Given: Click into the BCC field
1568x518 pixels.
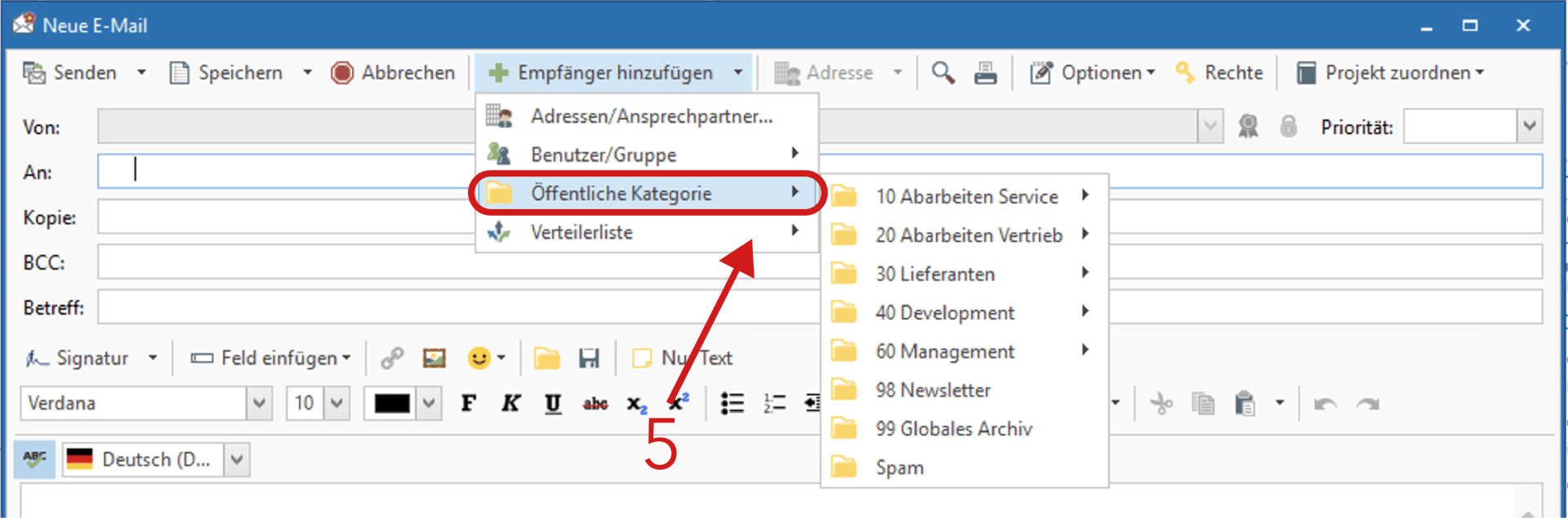Looking at the screenshot, I should tap(820, 262).
